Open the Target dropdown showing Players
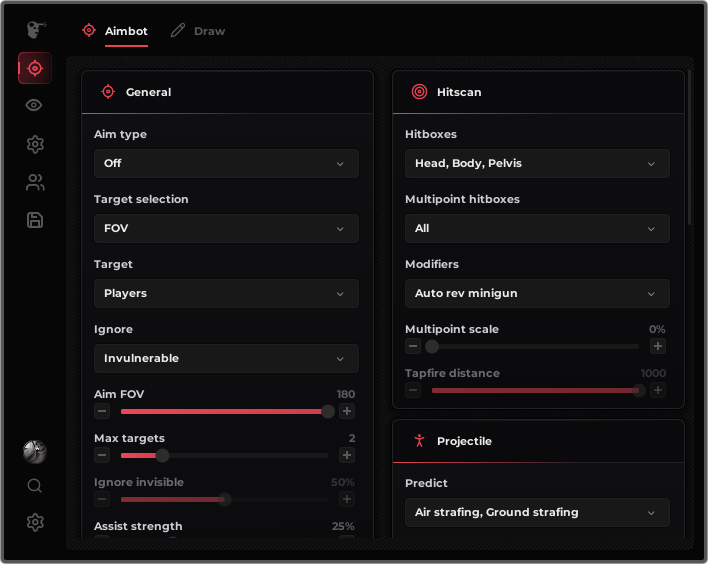Viewport: 708px width, 564px height. point(226,294)
